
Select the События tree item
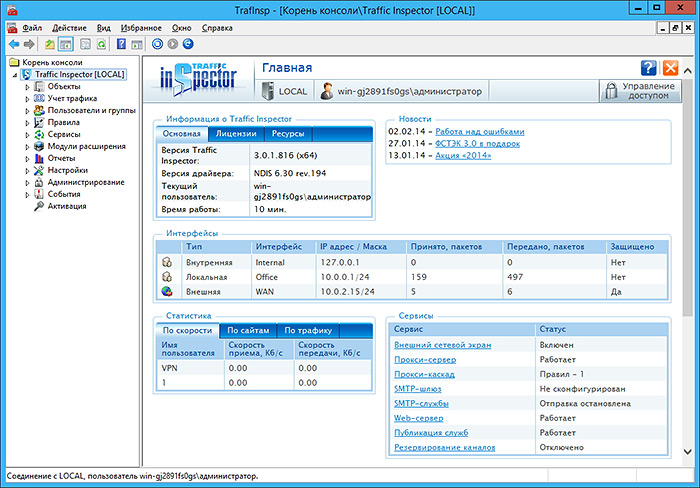(x=64, y=194)
